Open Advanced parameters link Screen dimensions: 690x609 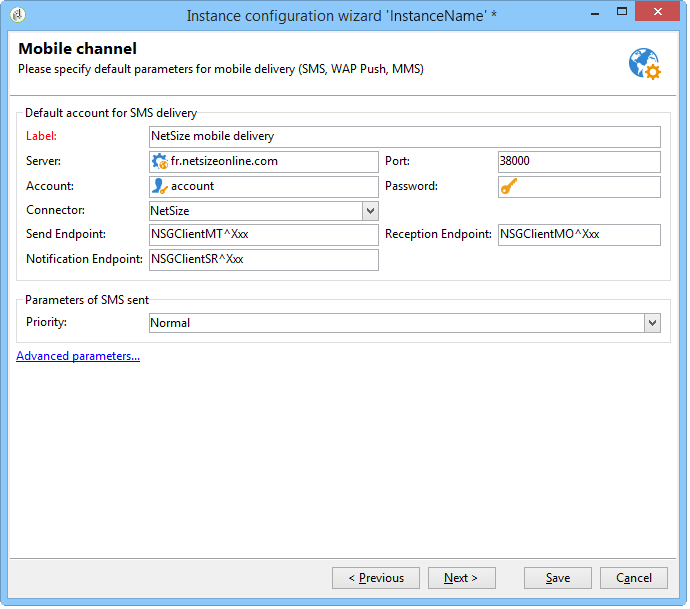click(78, 356)
